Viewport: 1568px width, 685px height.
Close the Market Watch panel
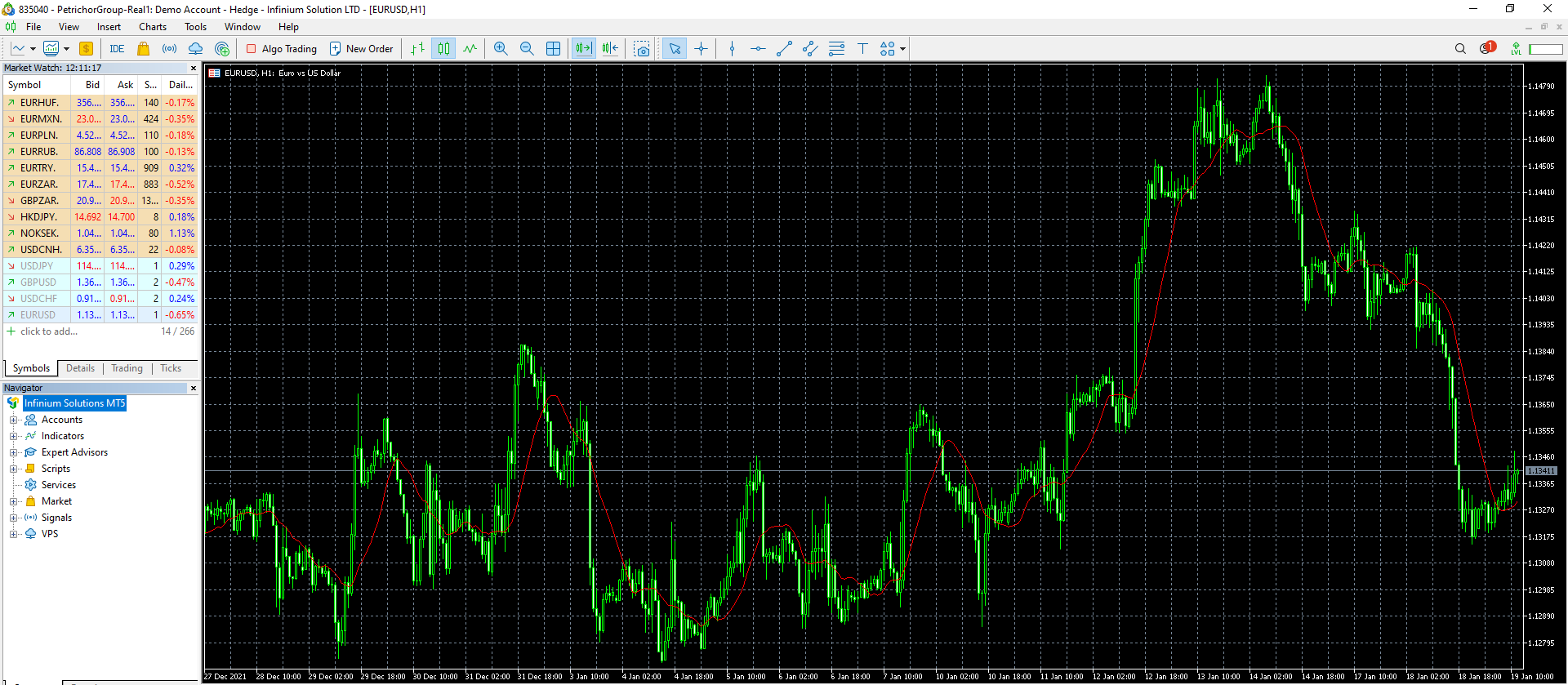[x=194, y=69]
